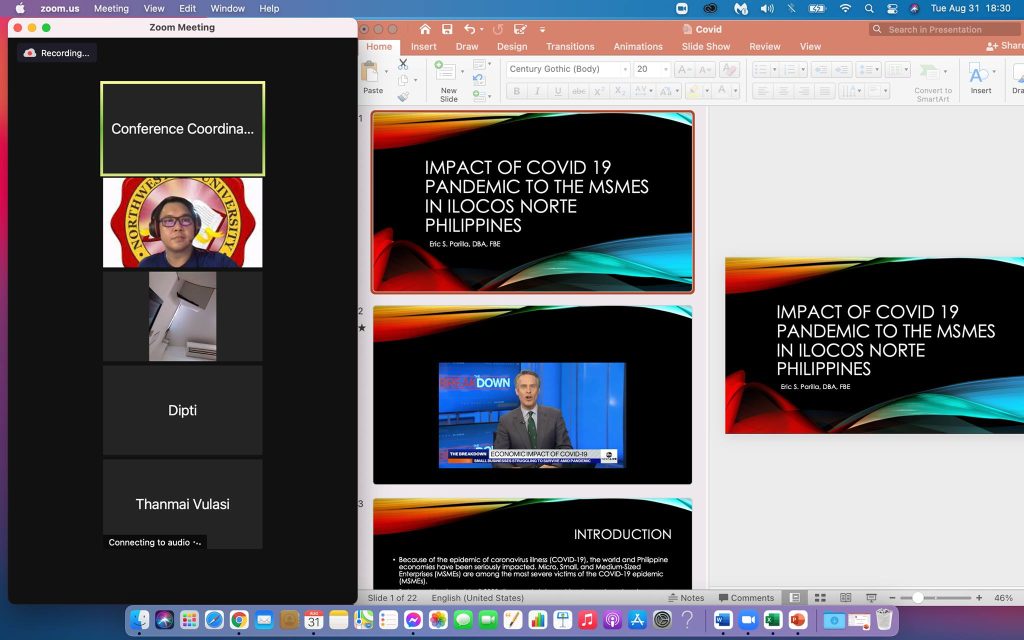Open the Century Gothic font dropdown
This screenshot has height=640, width=1024.
coord(625,69)
